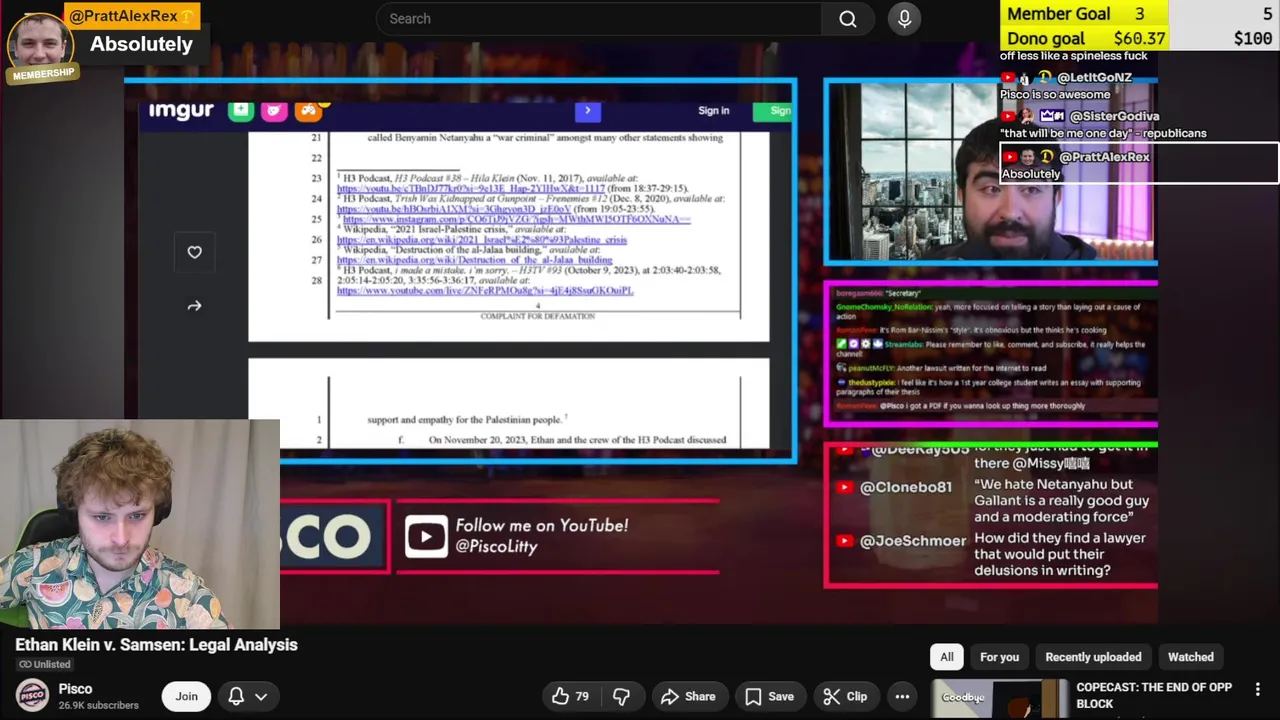Like the video with thumbs up
This screenshot has width=1280, height=720.
click(570, 696)
